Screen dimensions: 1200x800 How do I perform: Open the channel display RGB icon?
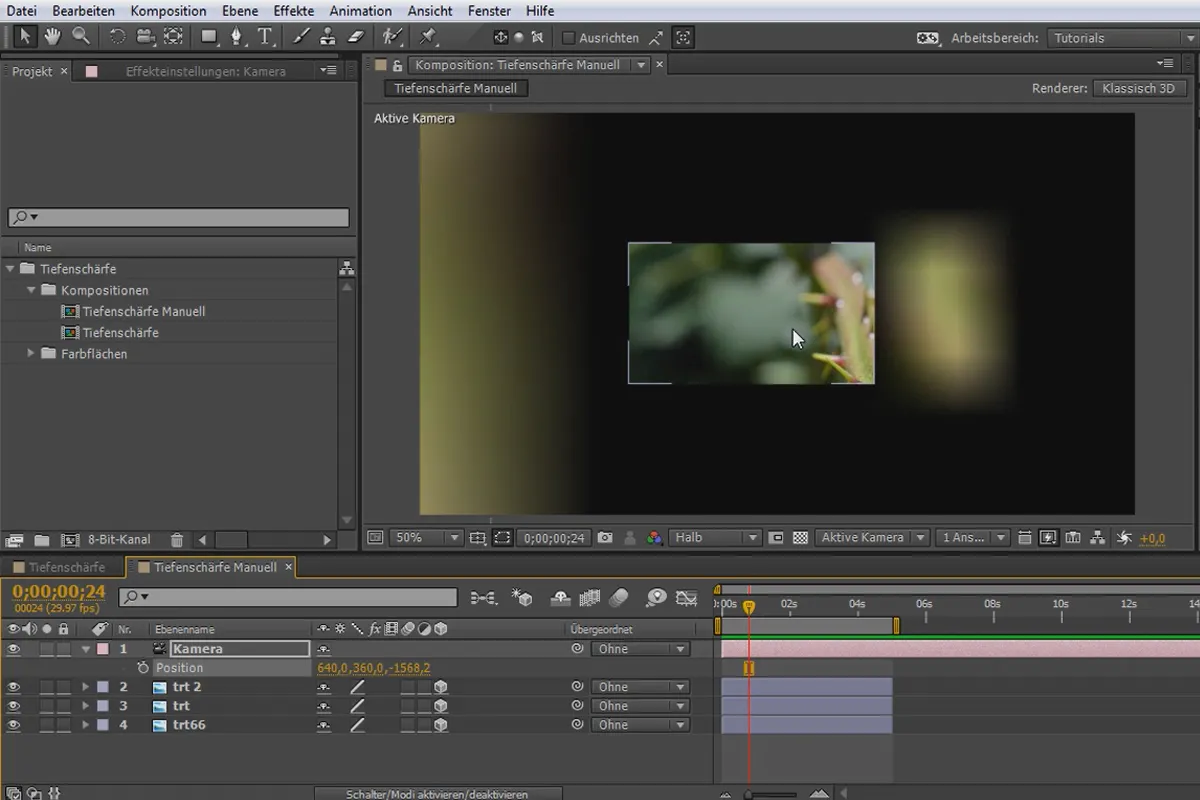(654, 538)
